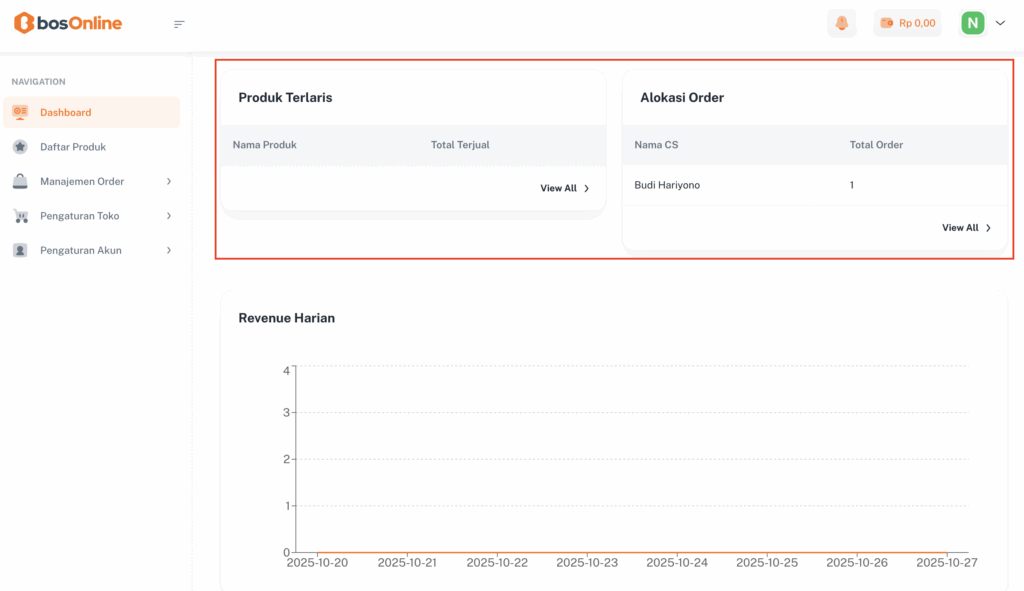The height and width of the screenshot is (591, 1024).
Task: Click View All under Alokasi Order
Action: 966,228
